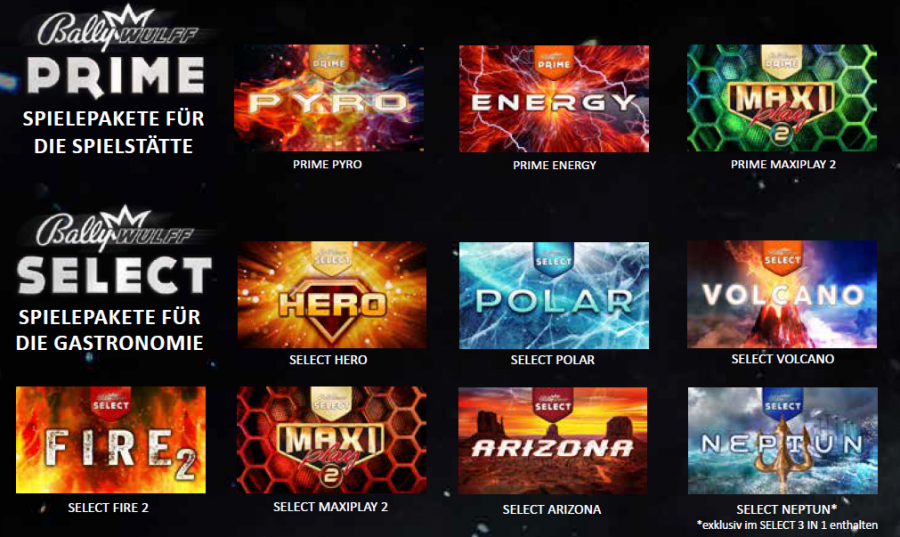Click the SELECT NEPTUN* caption label

point(786,509)
